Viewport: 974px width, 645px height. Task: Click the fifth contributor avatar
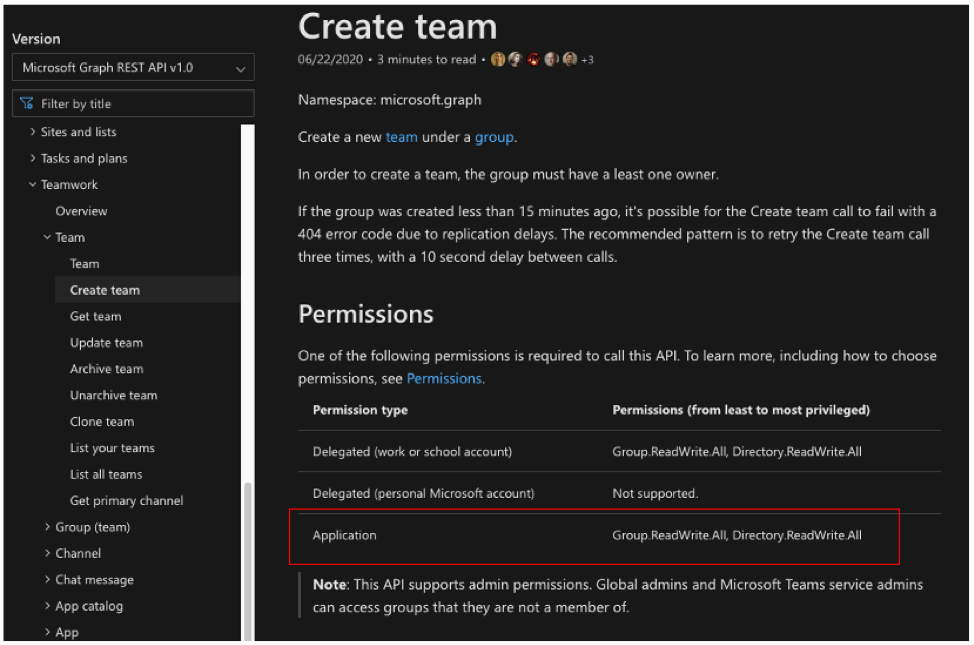pyautogui.click(x=570, y=60)
